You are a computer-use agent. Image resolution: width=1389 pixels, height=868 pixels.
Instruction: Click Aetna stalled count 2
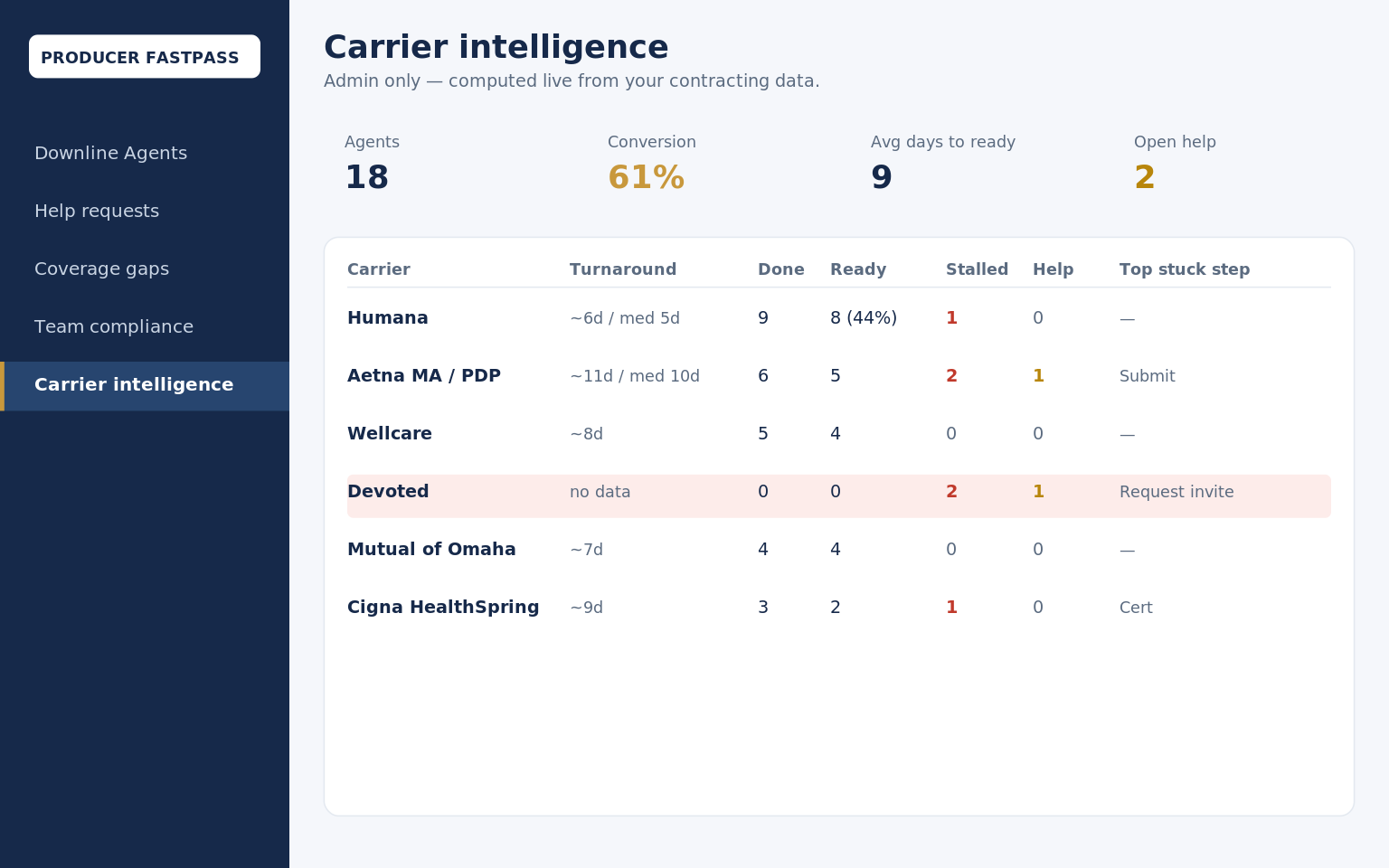[951, 376]
